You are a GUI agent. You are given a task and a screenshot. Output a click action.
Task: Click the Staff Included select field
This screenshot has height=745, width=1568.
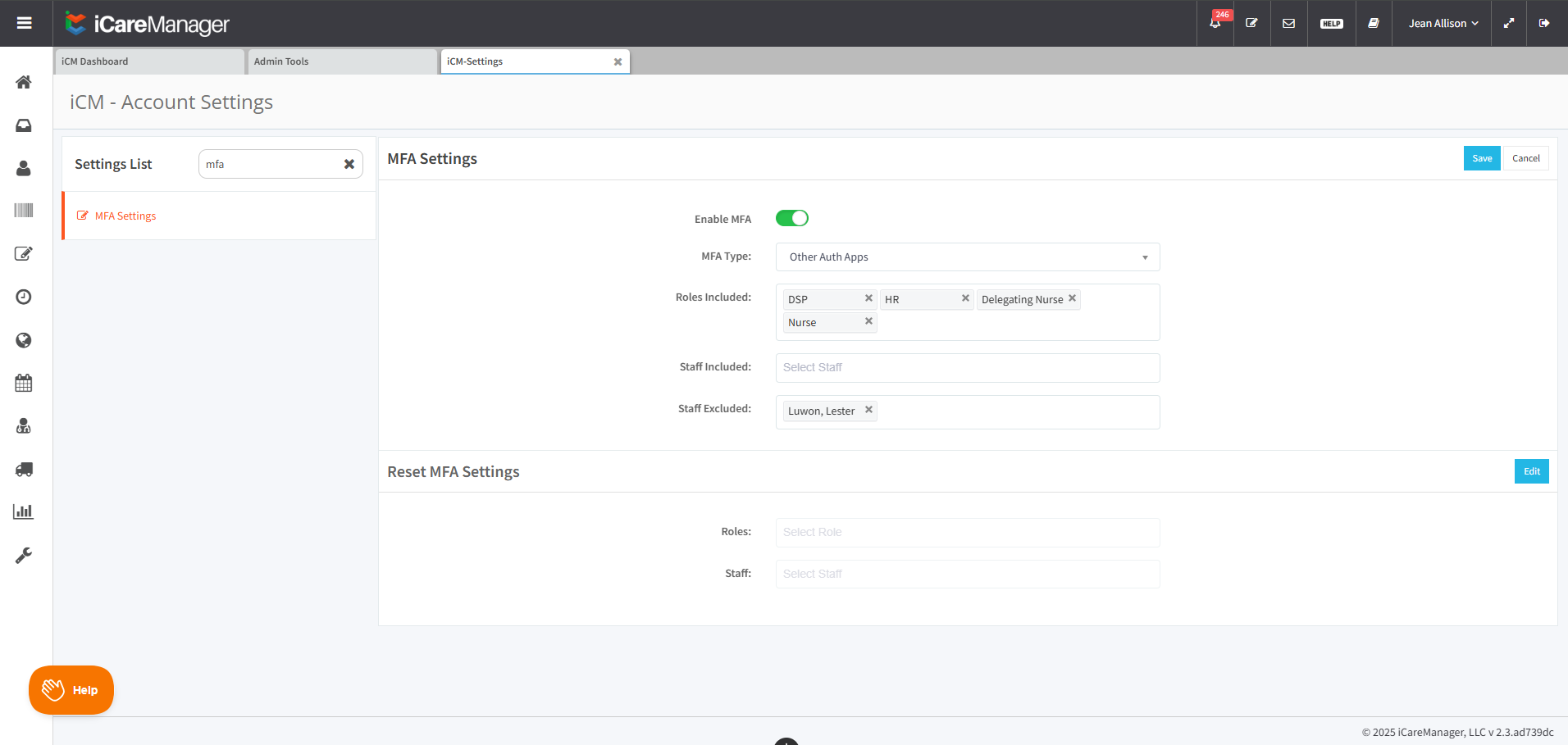(968, 367)
